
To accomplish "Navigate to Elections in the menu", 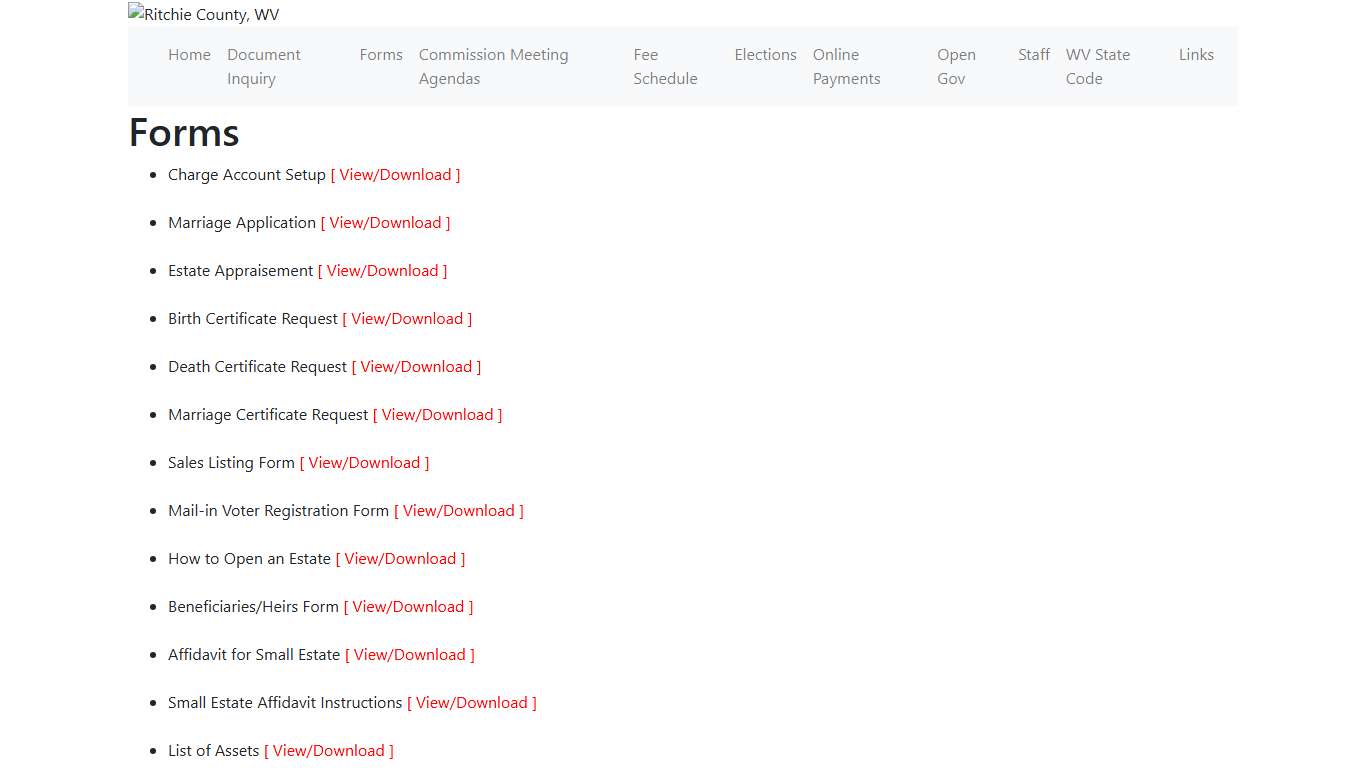I will click(x=765, y=55).
